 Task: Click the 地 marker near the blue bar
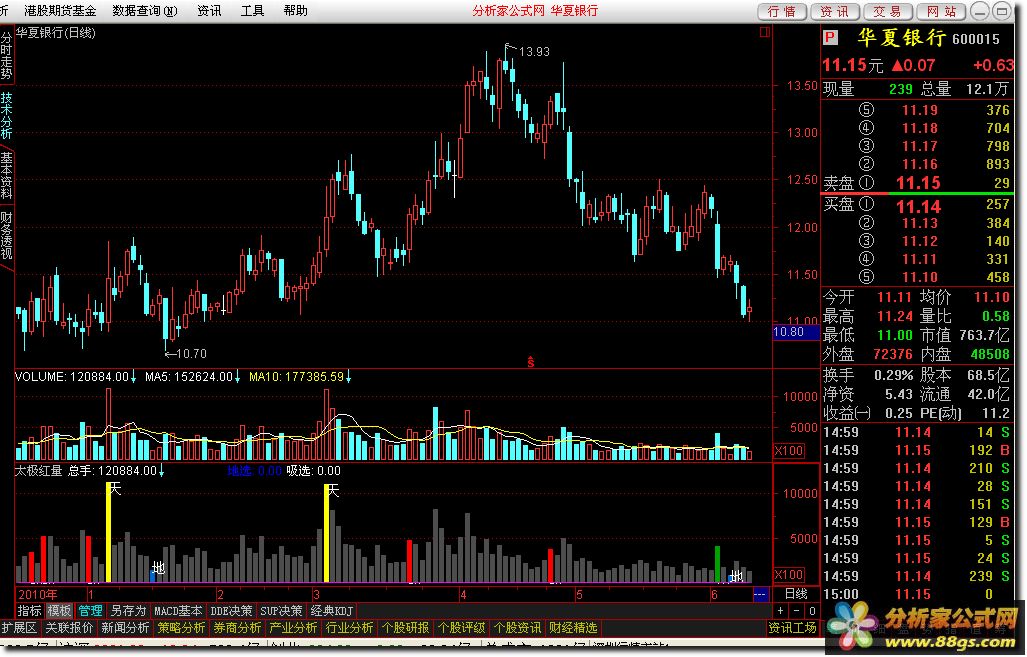pos(159,567)
